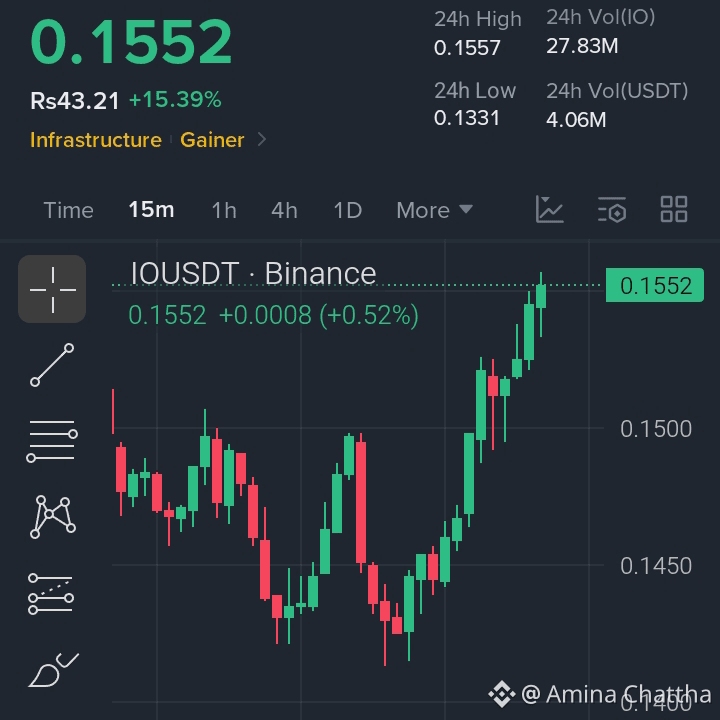The image size is (720, 720).
Task: Click the green 0.1552 price axis label
Action: pos(655,285)
